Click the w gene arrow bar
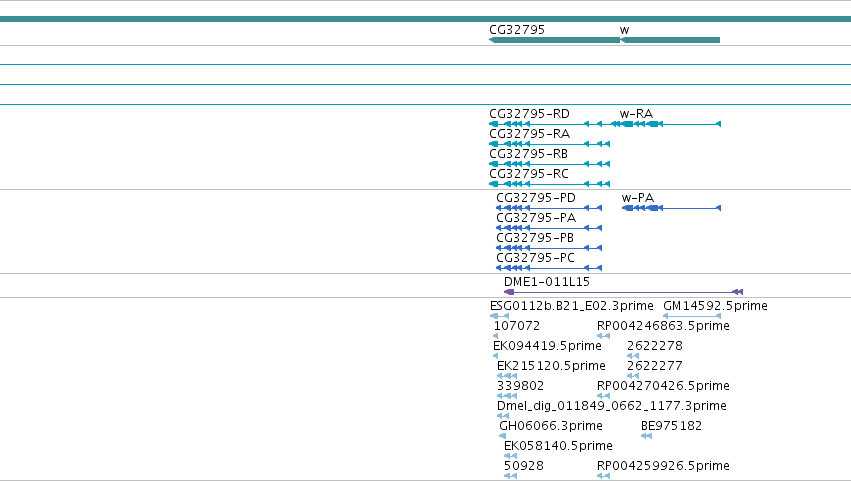Viewport: 851px width, 481px height. coord(670,40)
